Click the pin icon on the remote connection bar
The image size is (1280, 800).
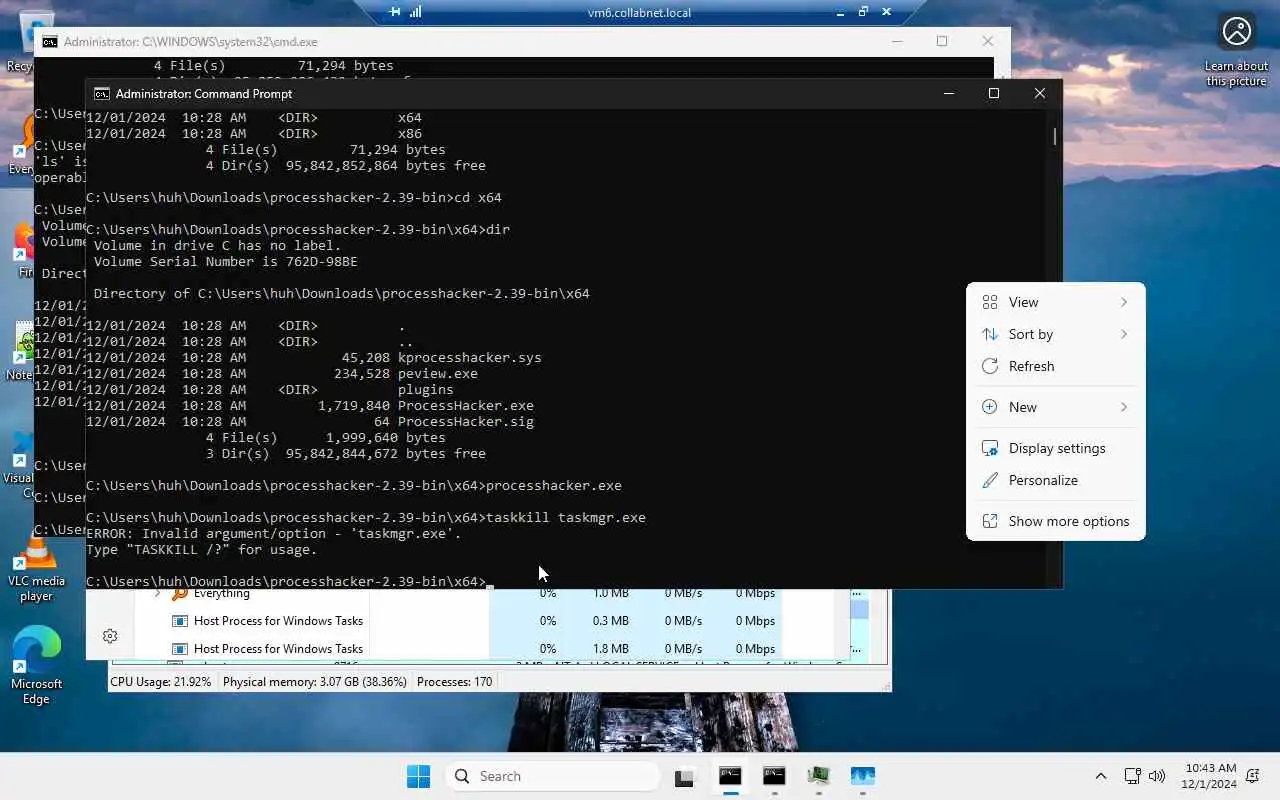coord(394,12)
